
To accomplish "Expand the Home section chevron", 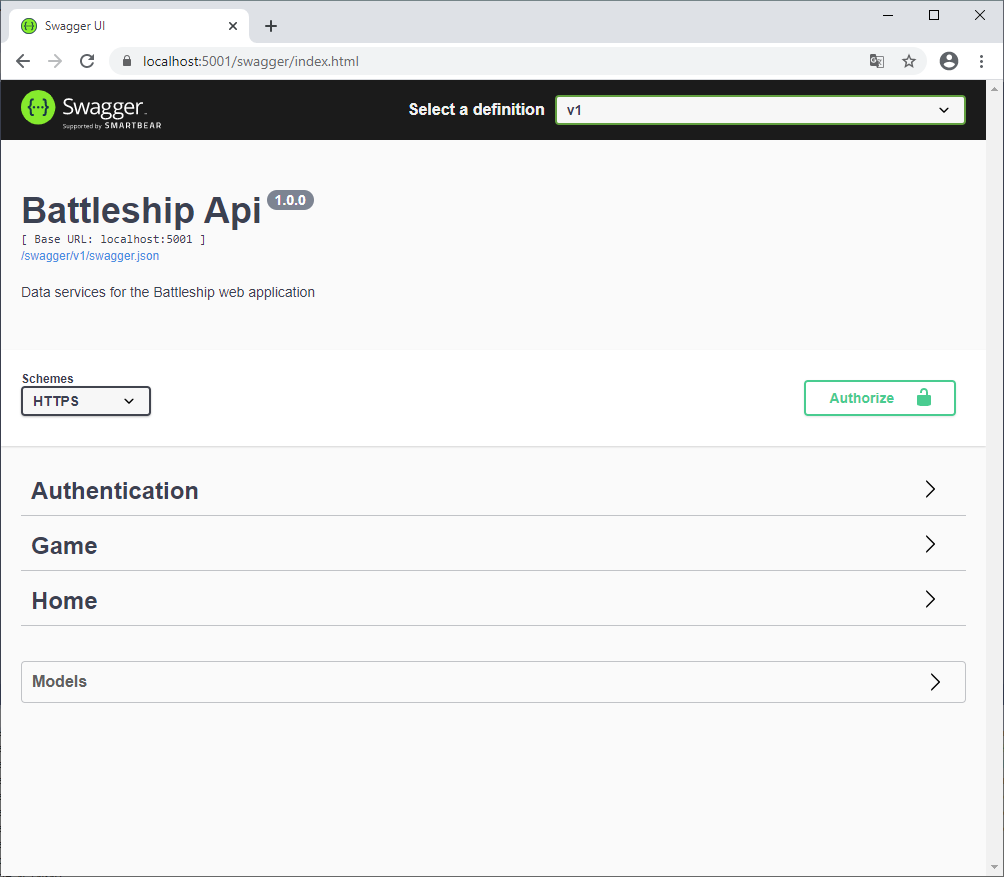I will pos(930,600).
